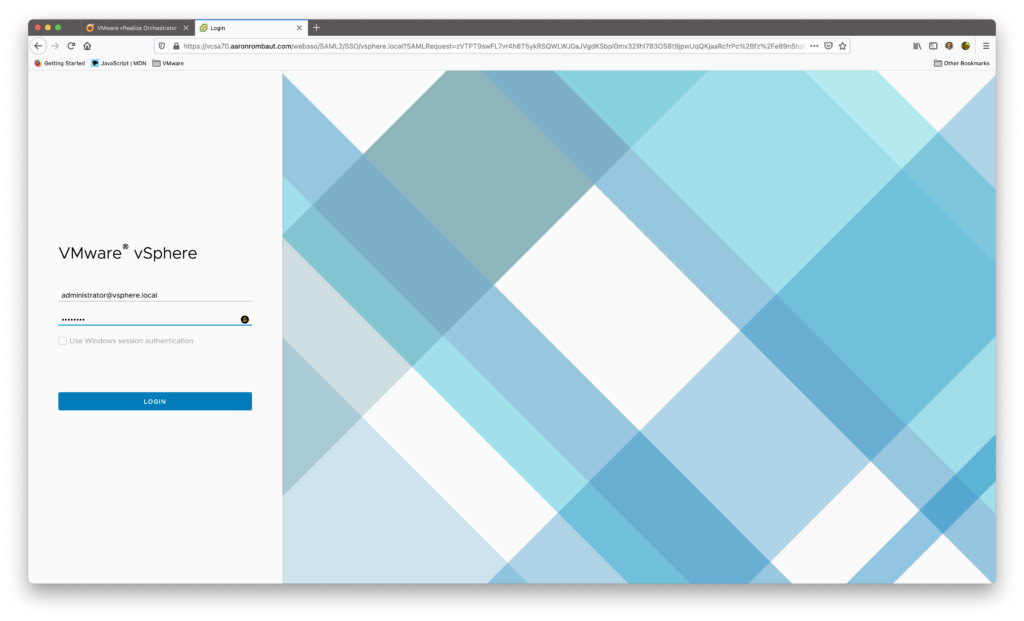Open the page actions three-dot menu
This screenshot has height=621, width=1024.
tap(814, 46)
